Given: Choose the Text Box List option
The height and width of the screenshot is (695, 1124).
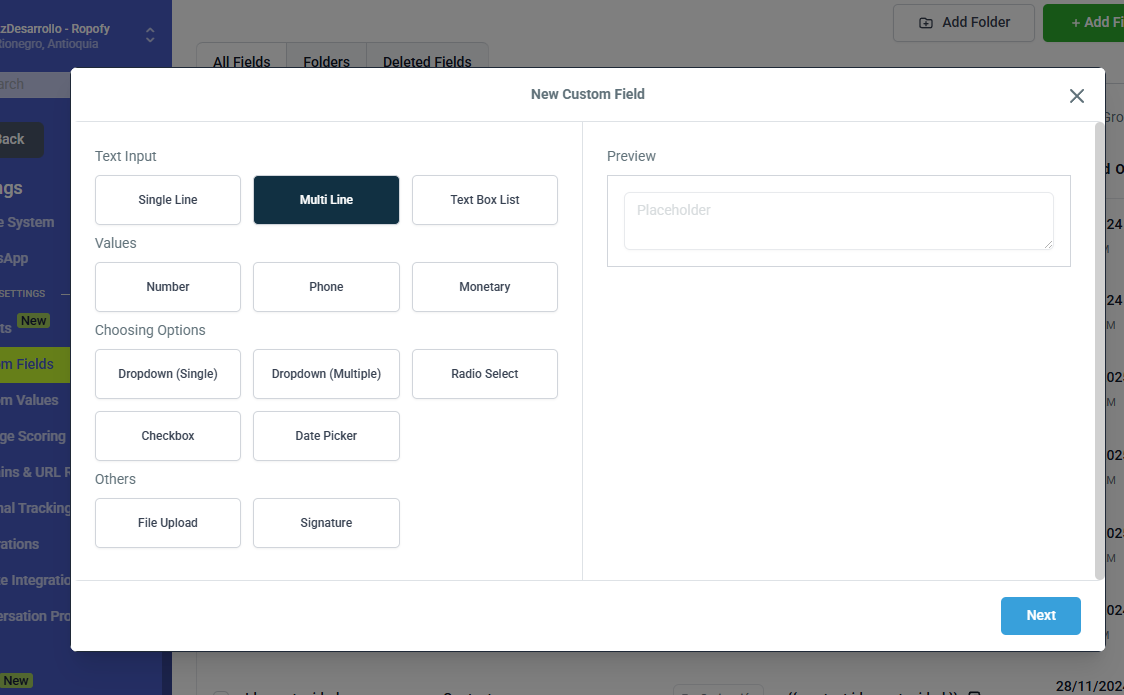Looking at the screenshot, I should pyautogui.click(x=484, y=200).
